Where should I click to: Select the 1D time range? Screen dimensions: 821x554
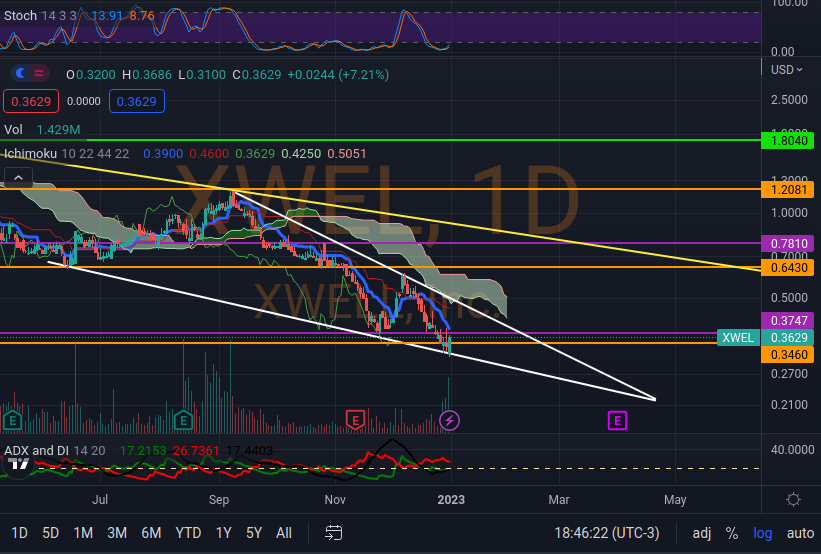19,533
